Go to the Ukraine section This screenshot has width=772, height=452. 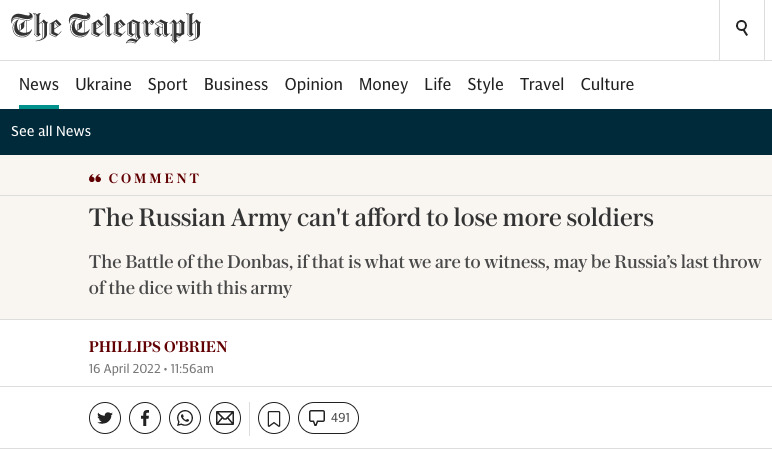point(103,84)
